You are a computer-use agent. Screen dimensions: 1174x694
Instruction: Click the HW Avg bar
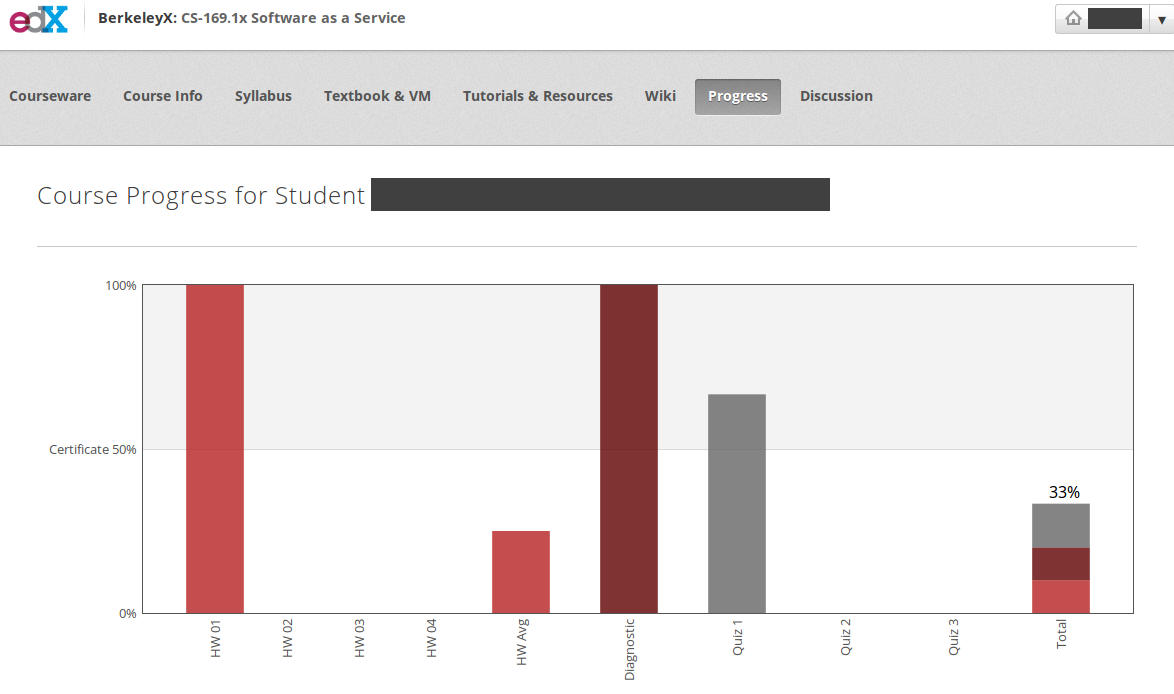(520, 570)
